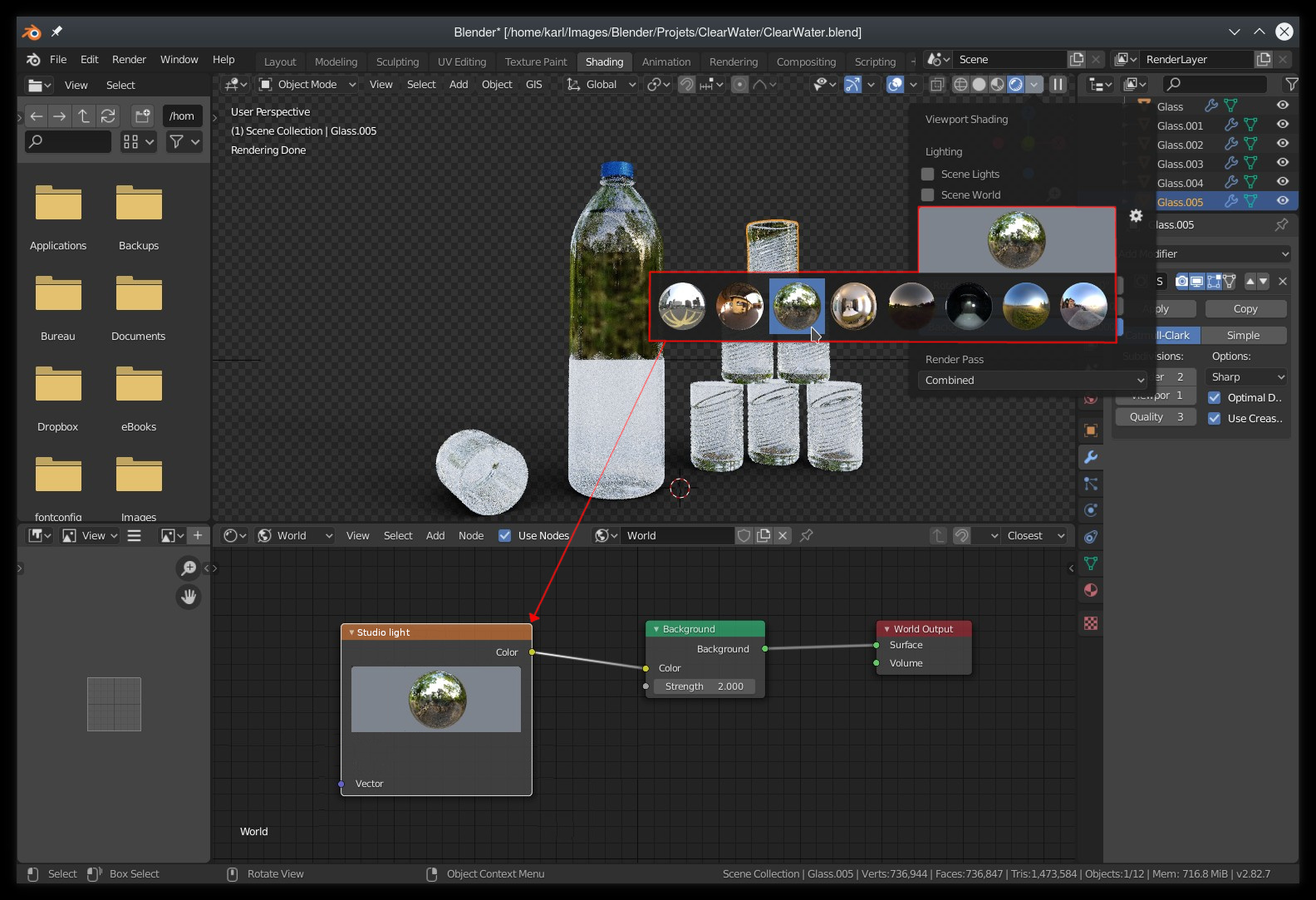Open the Sharp UV smooth dropdown
This screenshot has width=1316, height=900.
tap(1246, 376)
